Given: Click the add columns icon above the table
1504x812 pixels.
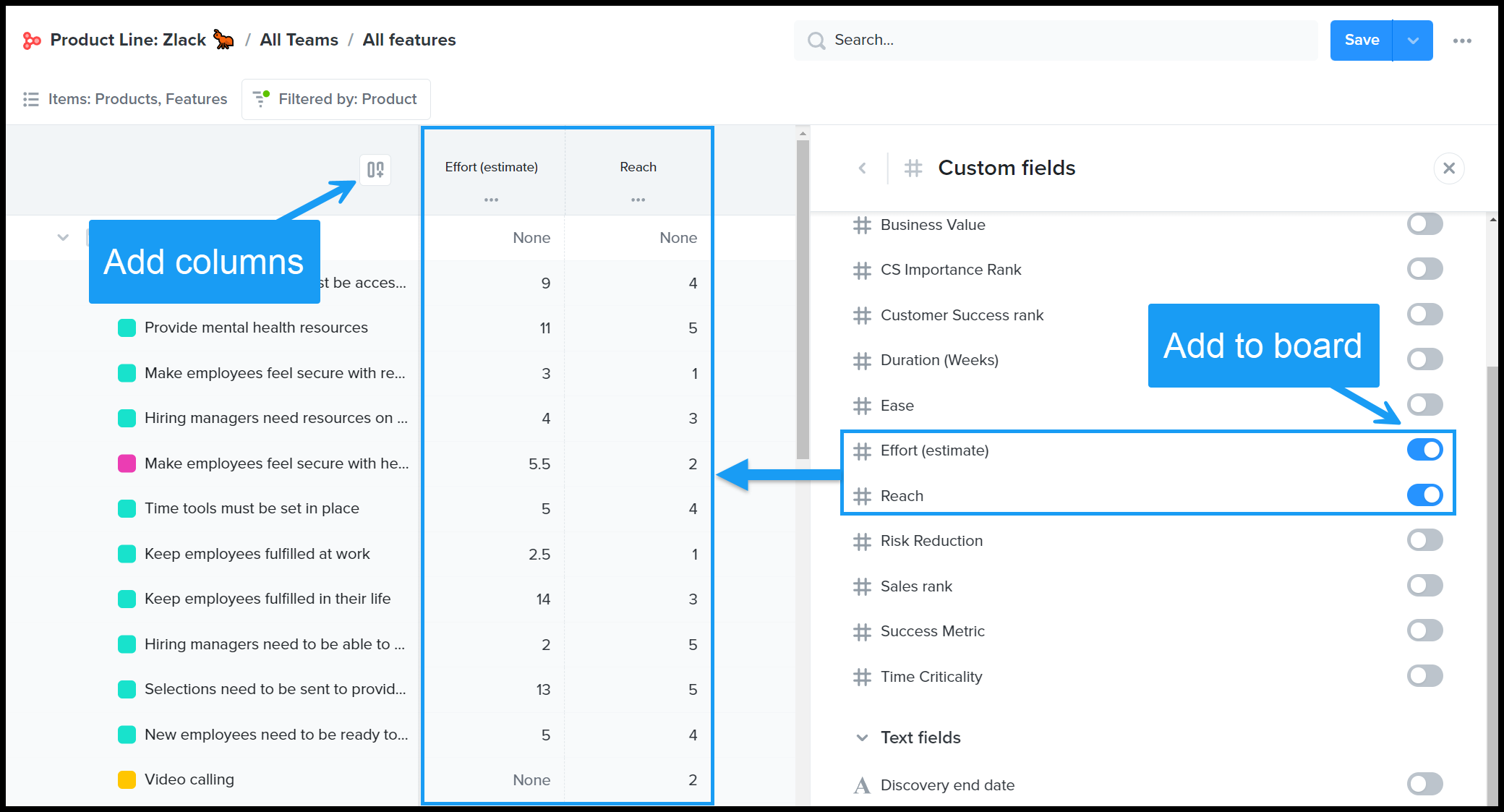Looking at the screenshot, I should click(375, 169).
